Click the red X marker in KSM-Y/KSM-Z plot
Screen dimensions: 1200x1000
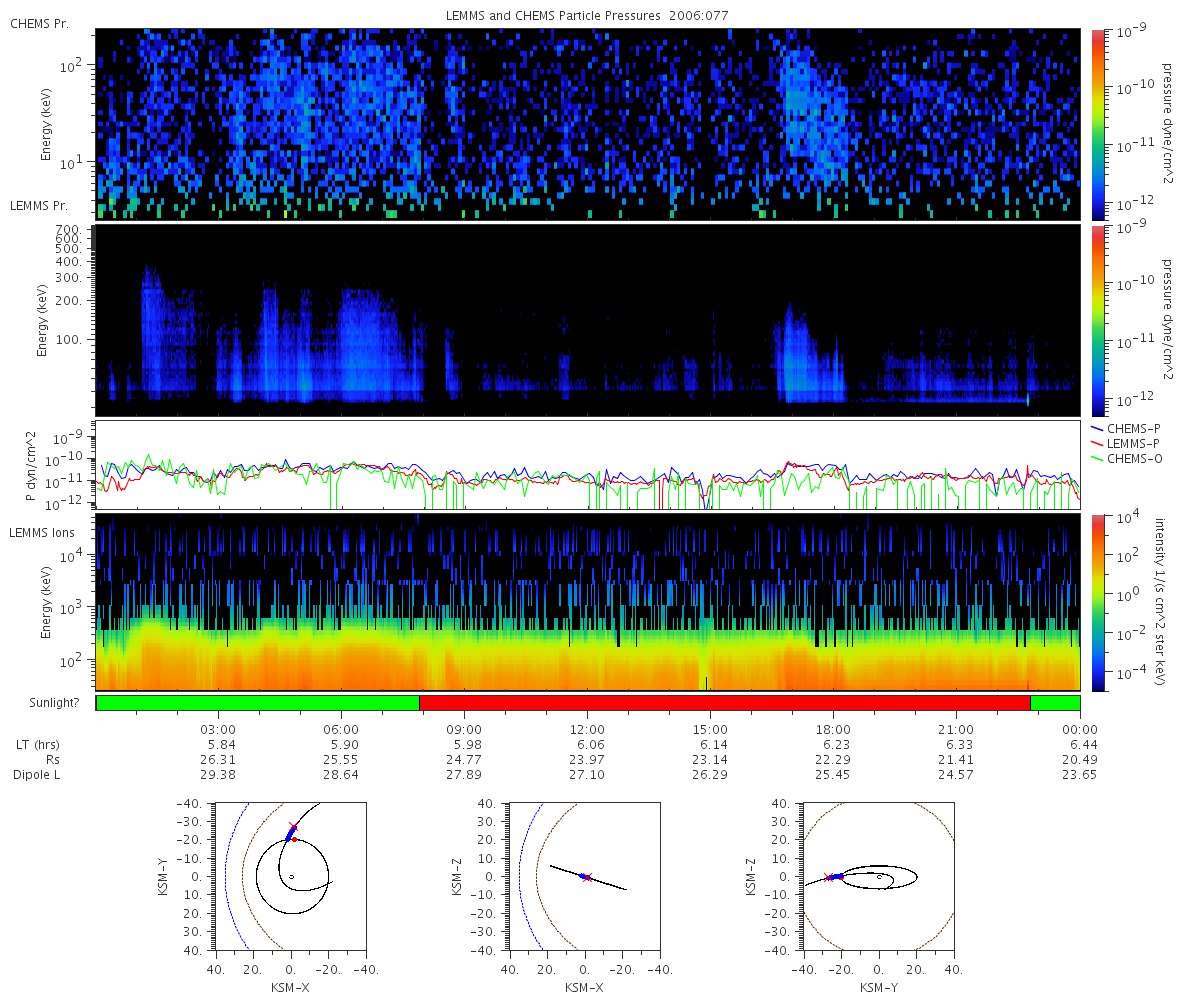(828, 877)
